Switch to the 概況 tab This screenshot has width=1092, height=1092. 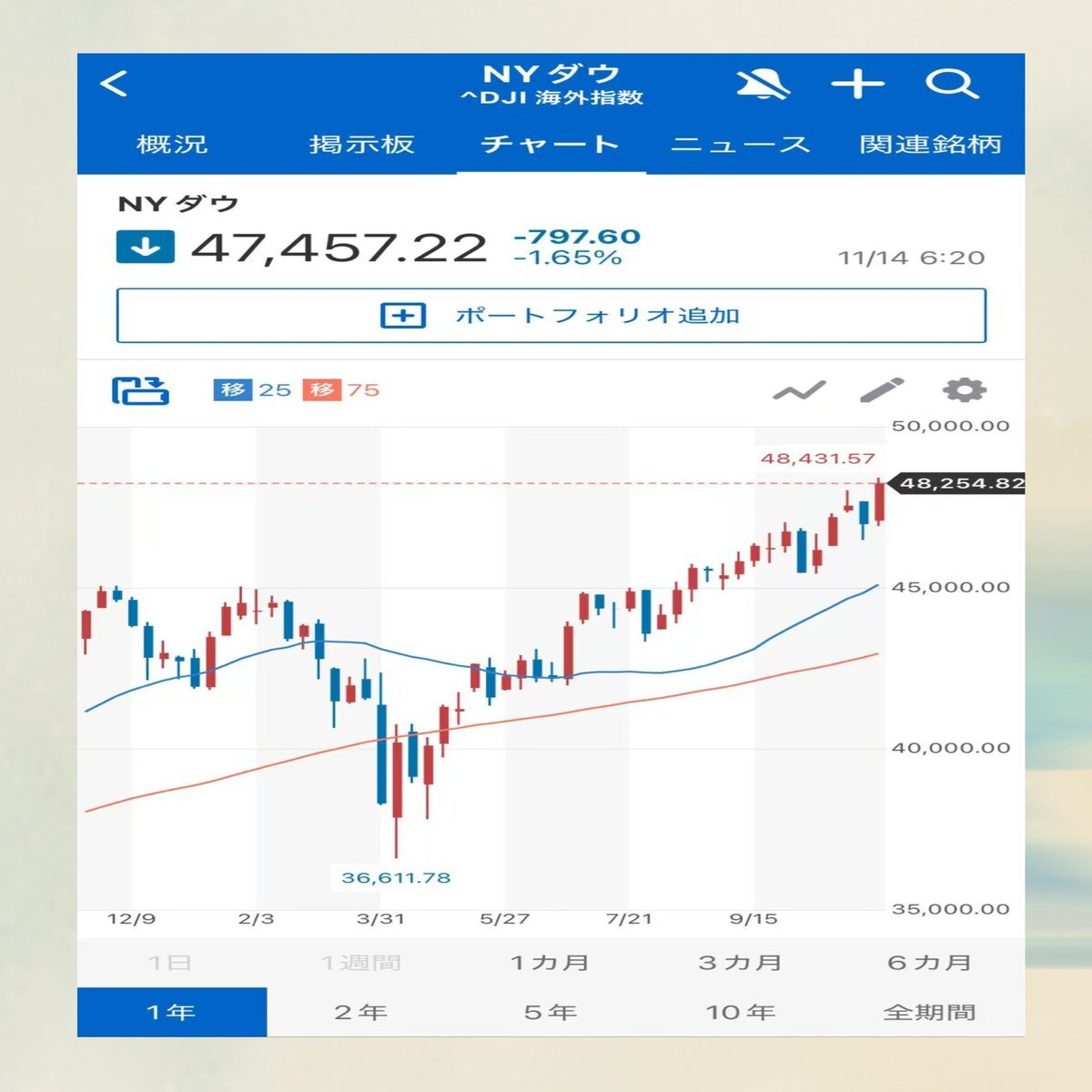(172, 145)
